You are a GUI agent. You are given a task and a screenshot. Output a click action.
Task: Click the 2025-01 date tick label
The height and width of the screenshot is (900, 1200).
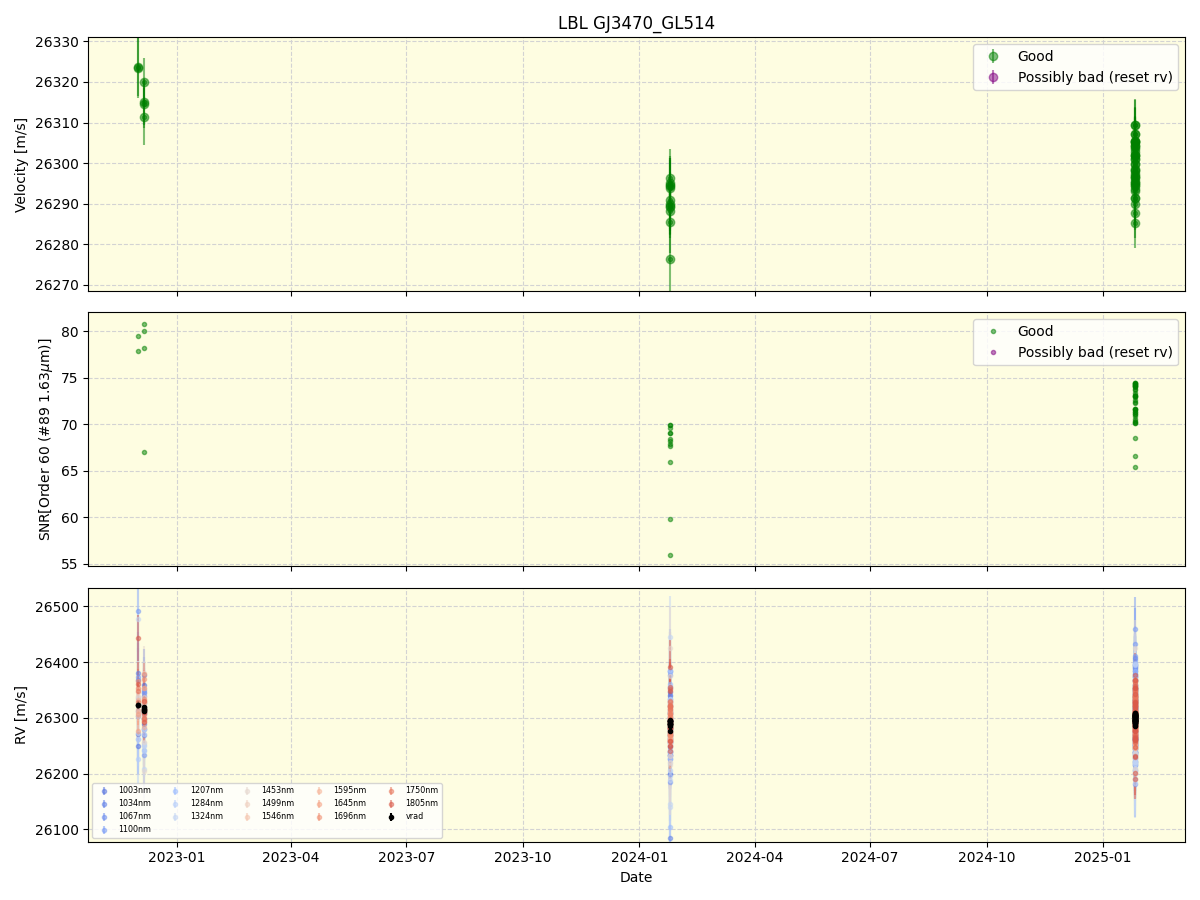pyautogui.click(x=1103, y=856)
